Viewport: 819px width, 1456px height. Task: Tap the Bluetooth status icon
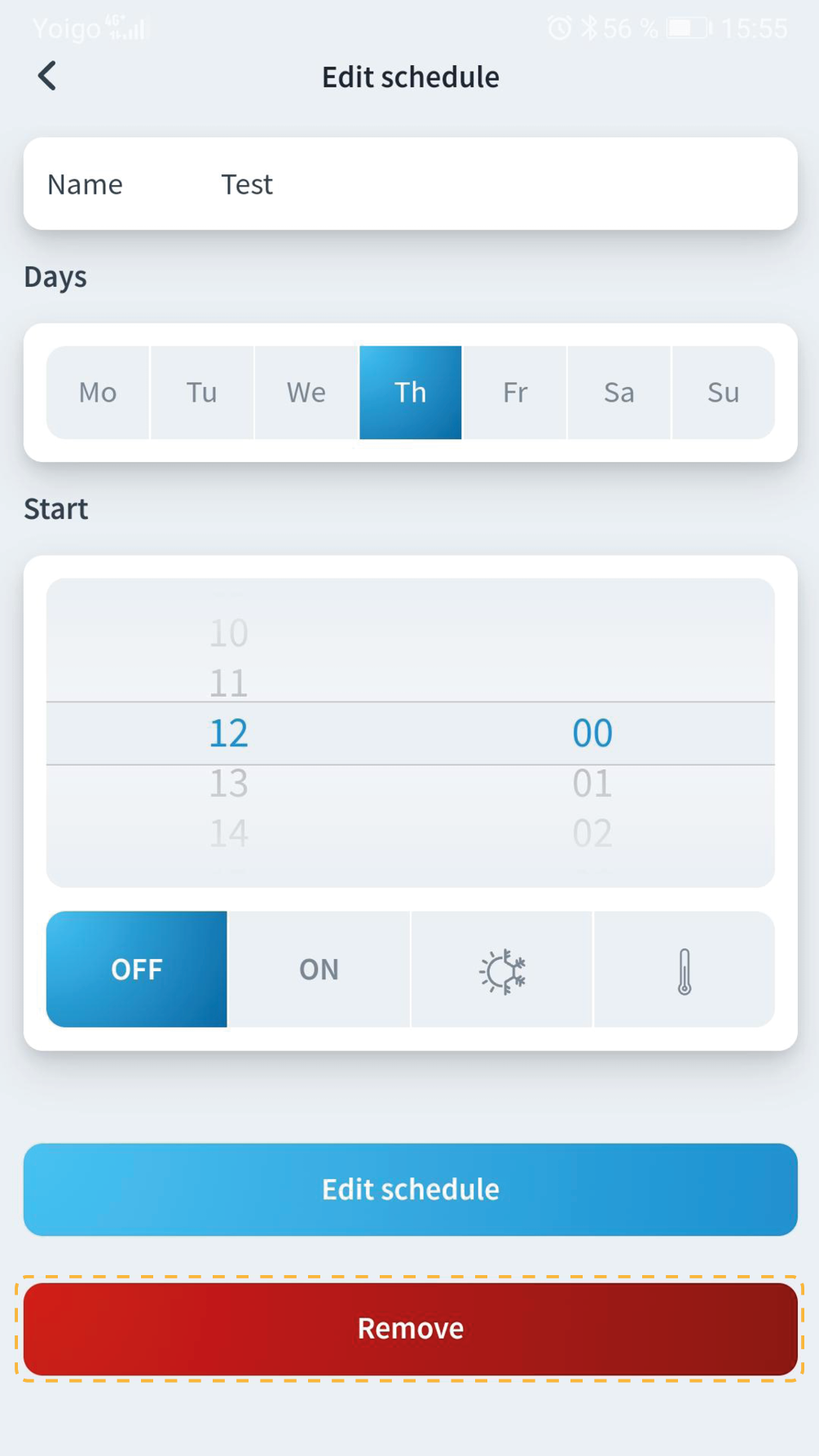589,29
